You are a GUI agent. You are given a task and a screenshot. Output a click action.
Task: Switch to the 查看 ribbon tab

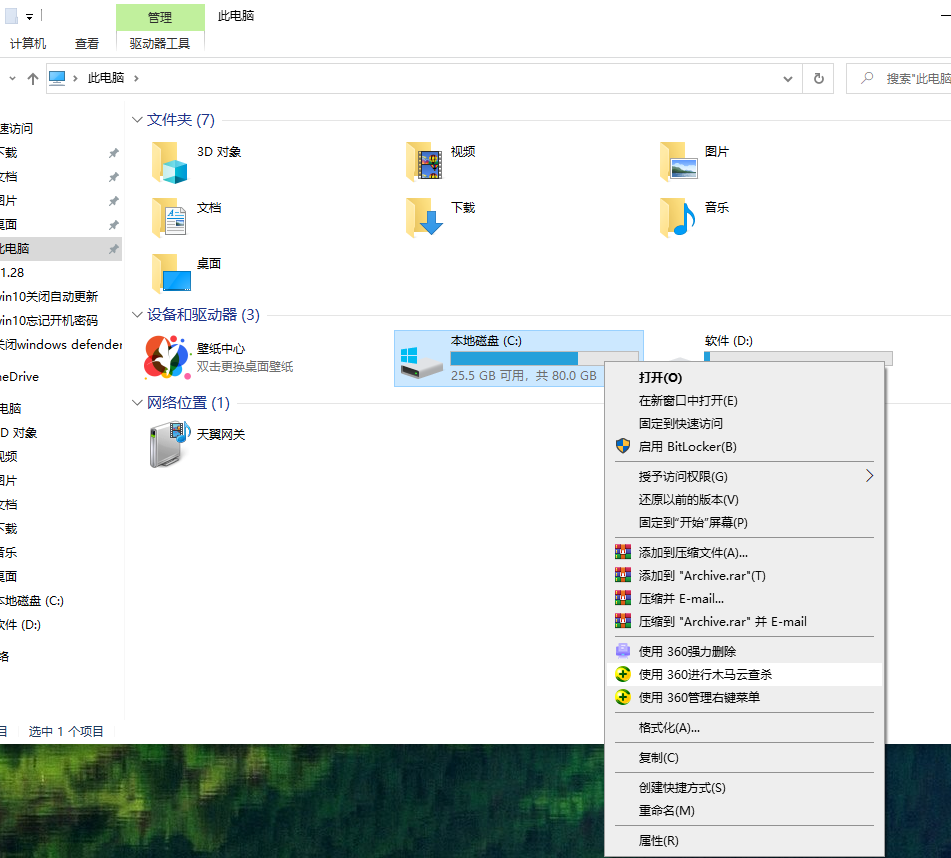[x=87, y=44]
